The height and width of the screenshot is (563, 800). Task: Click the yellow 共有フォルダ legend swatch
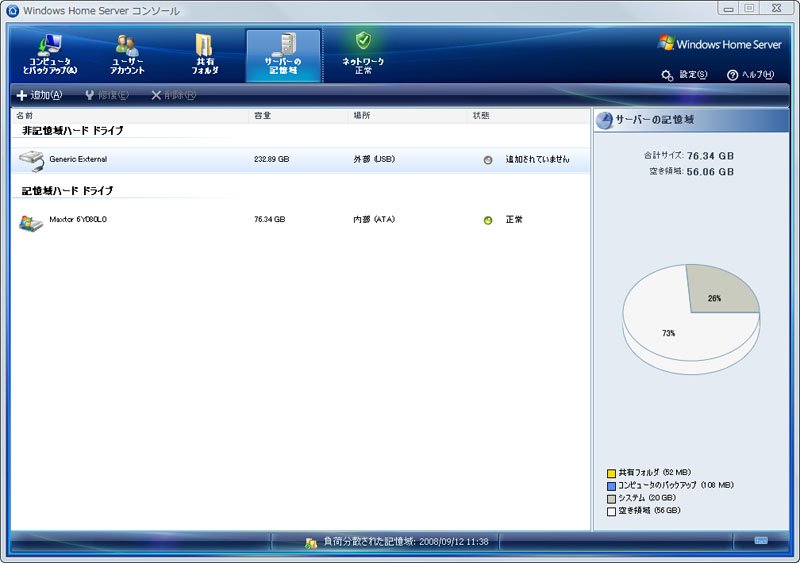611,473
